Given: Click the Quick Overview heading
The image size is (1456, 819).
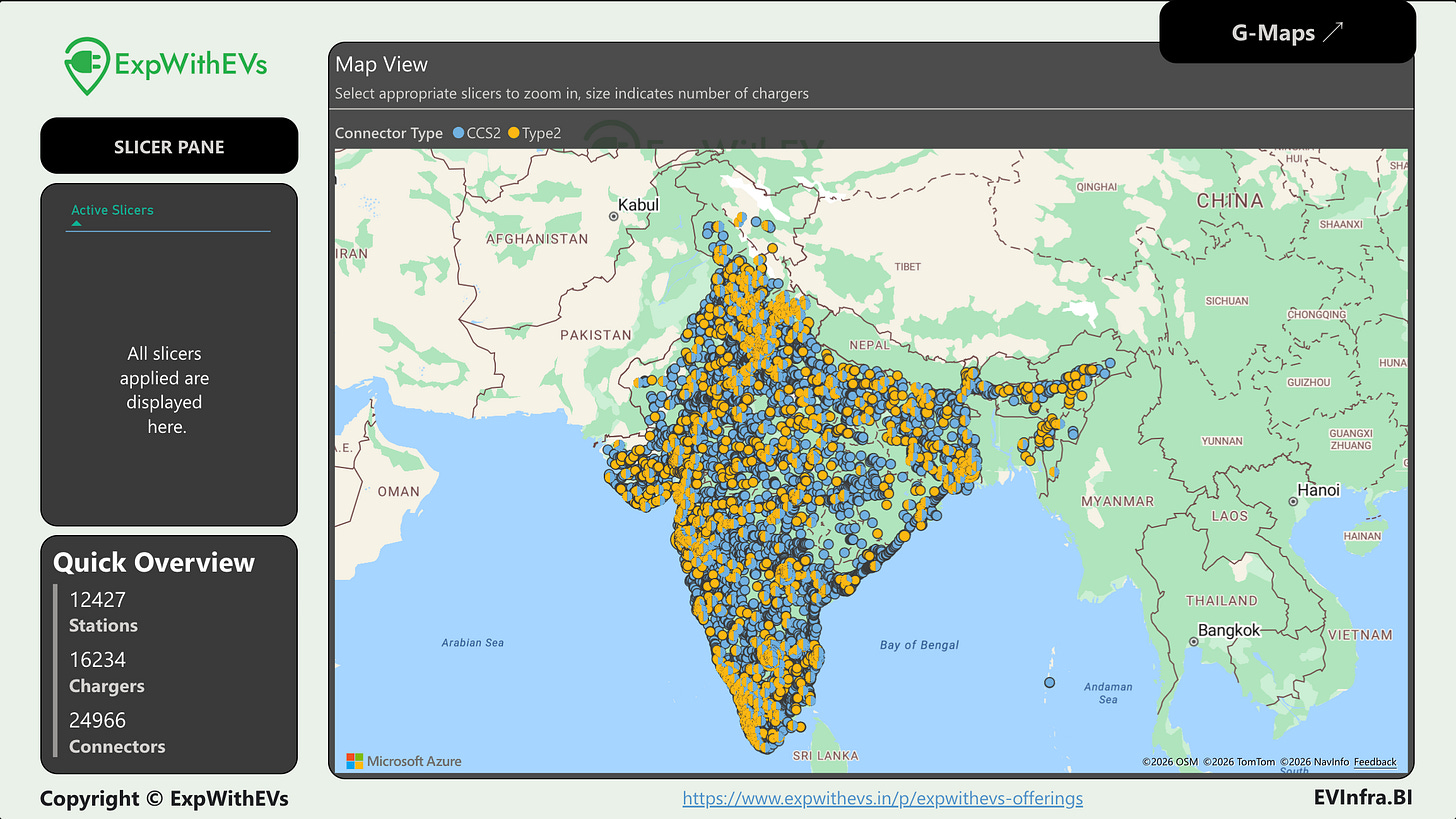Looking at the screenshot, I should click(x=154, y=563).
